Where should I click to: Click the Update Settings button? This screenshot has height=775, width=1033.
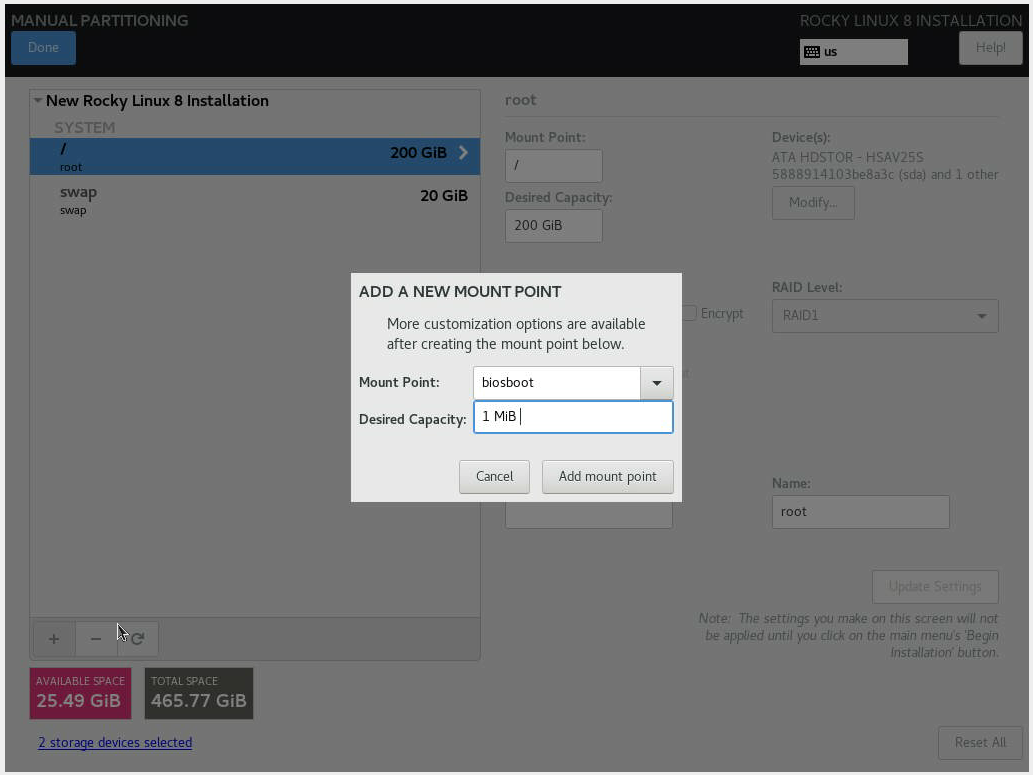[x=935, y=587]
